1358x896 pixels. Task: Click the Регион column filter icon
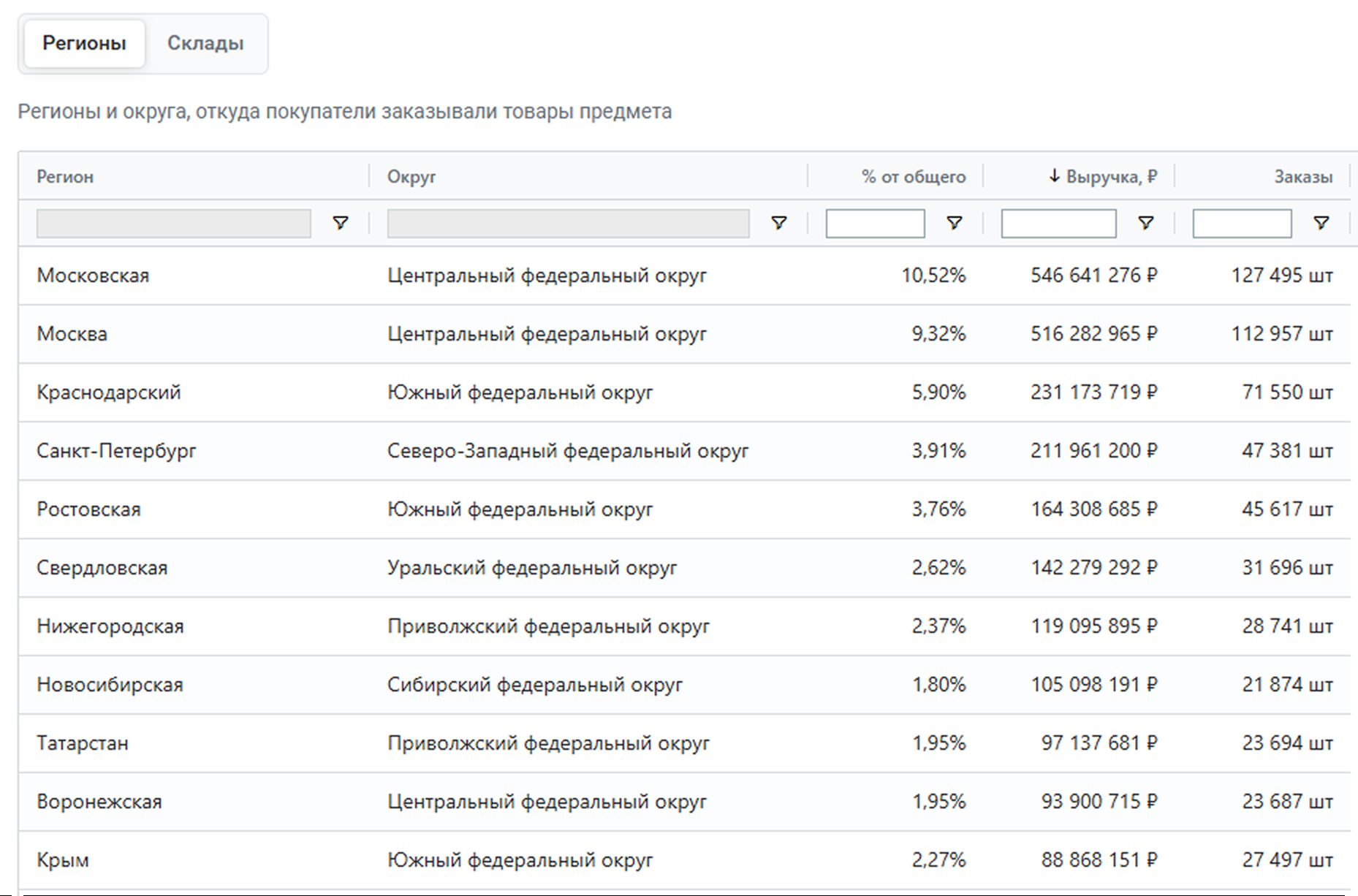point(340,223)
